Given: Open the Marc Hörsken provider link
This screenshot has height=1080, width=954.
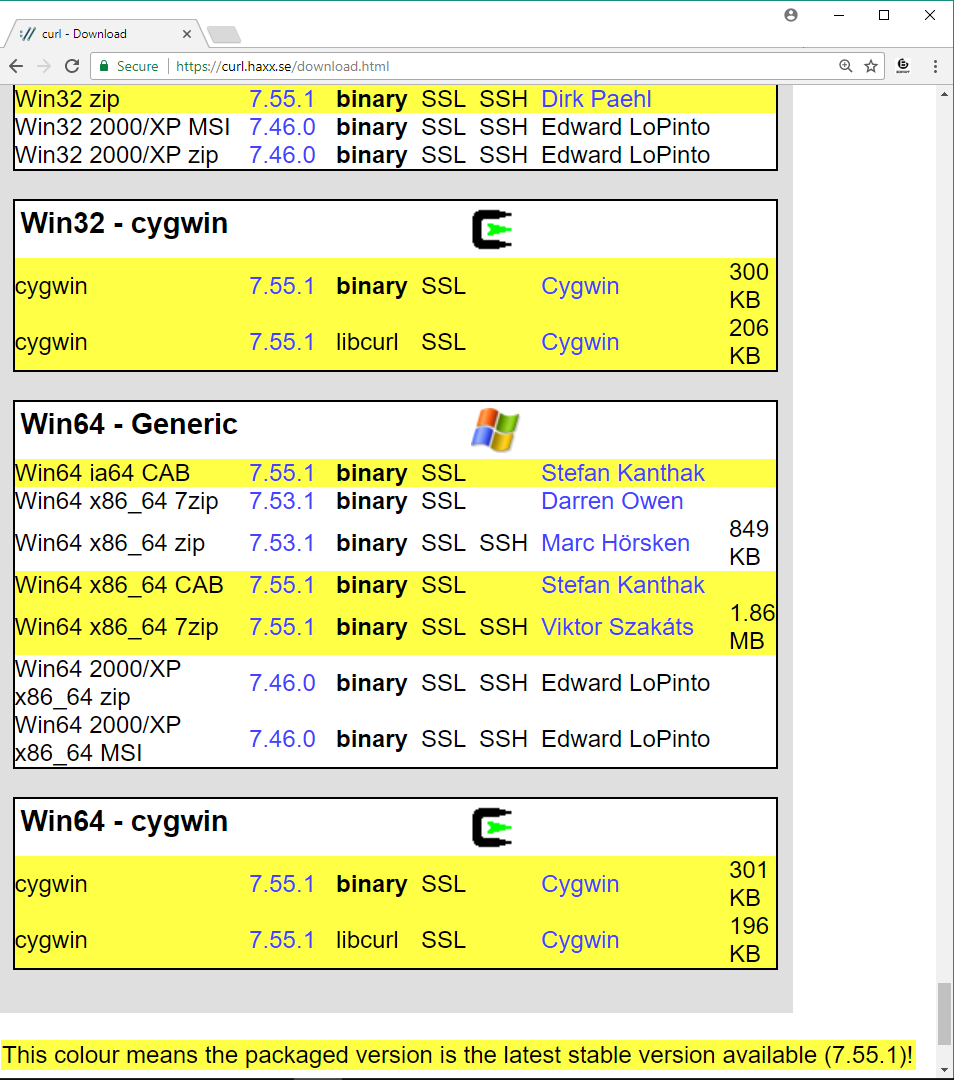Looking at the screenshot, I should pos(615,543).
